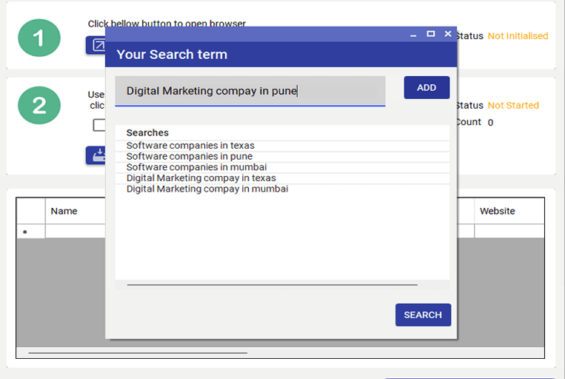Click the horizontal scrollbar under searches list
565x379 pixels.
(x=272, y=285)
